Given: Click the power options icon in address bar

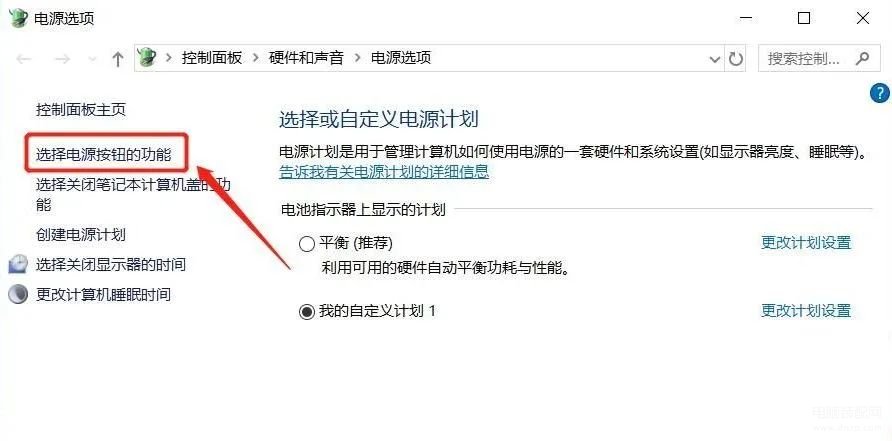Looking at the screenshot, I should click(x=147, y=57).
